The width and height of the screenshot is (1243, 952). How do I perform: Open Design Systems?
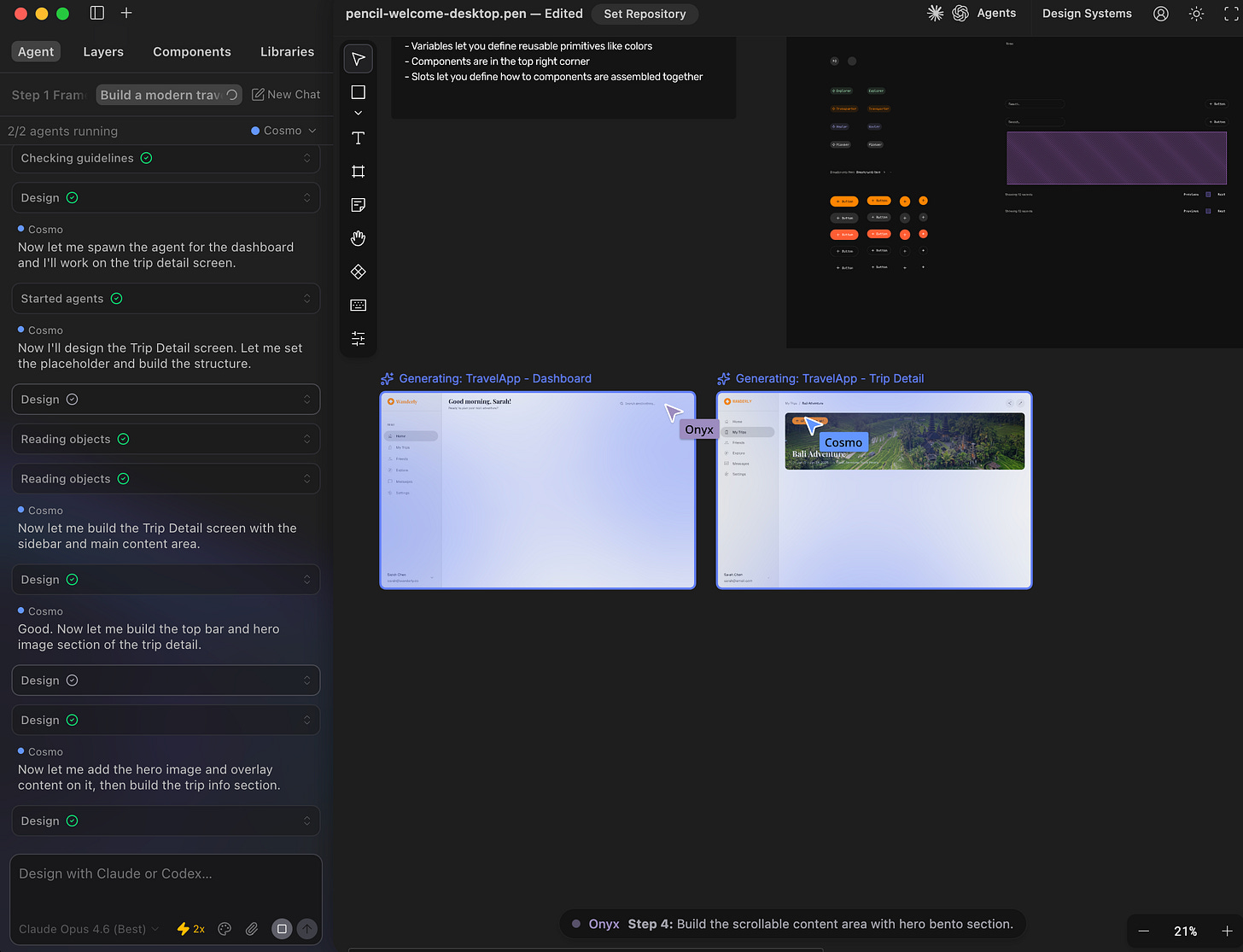(1087, 13)
